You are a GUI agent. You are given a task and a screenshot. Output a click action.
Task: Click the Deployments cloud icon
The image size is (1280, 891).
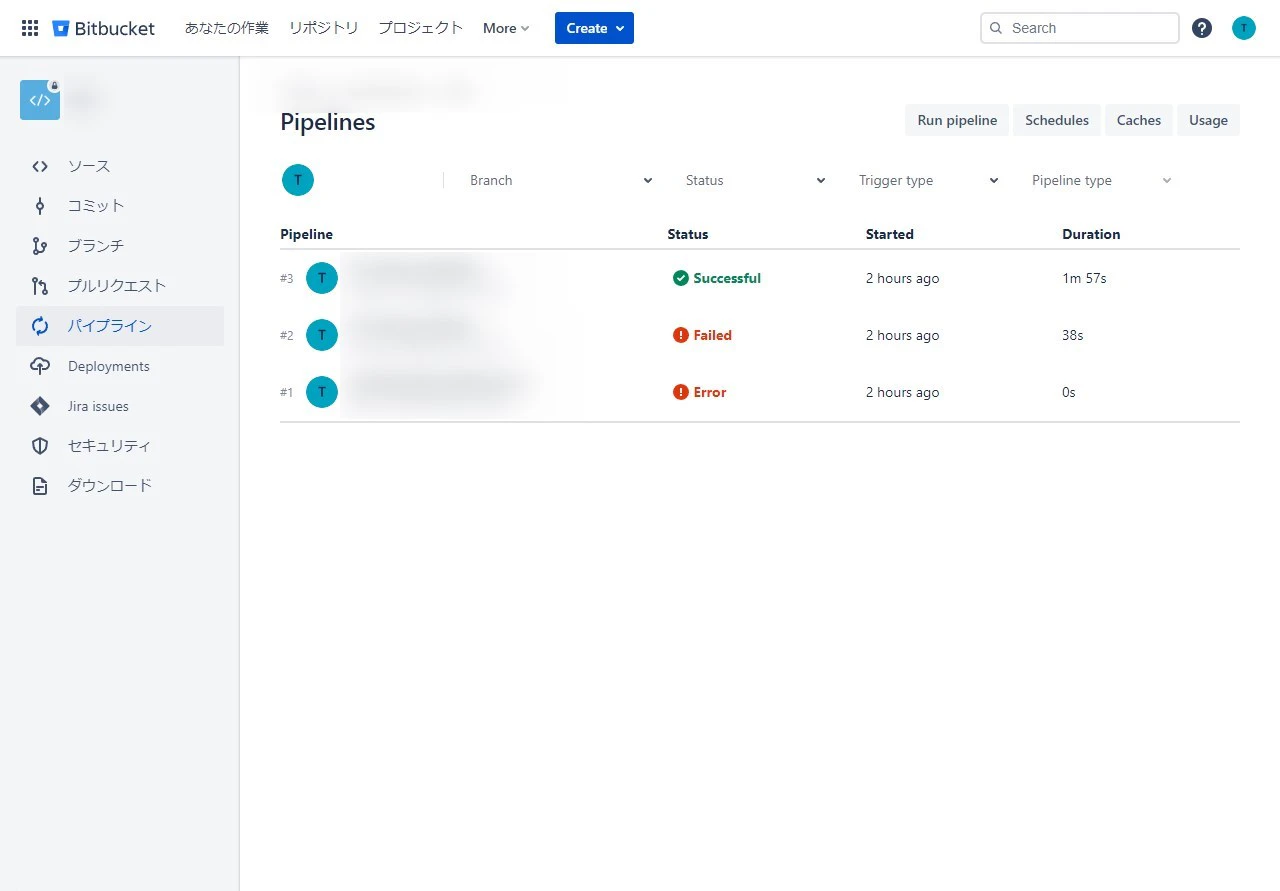[x=40, y=366]
